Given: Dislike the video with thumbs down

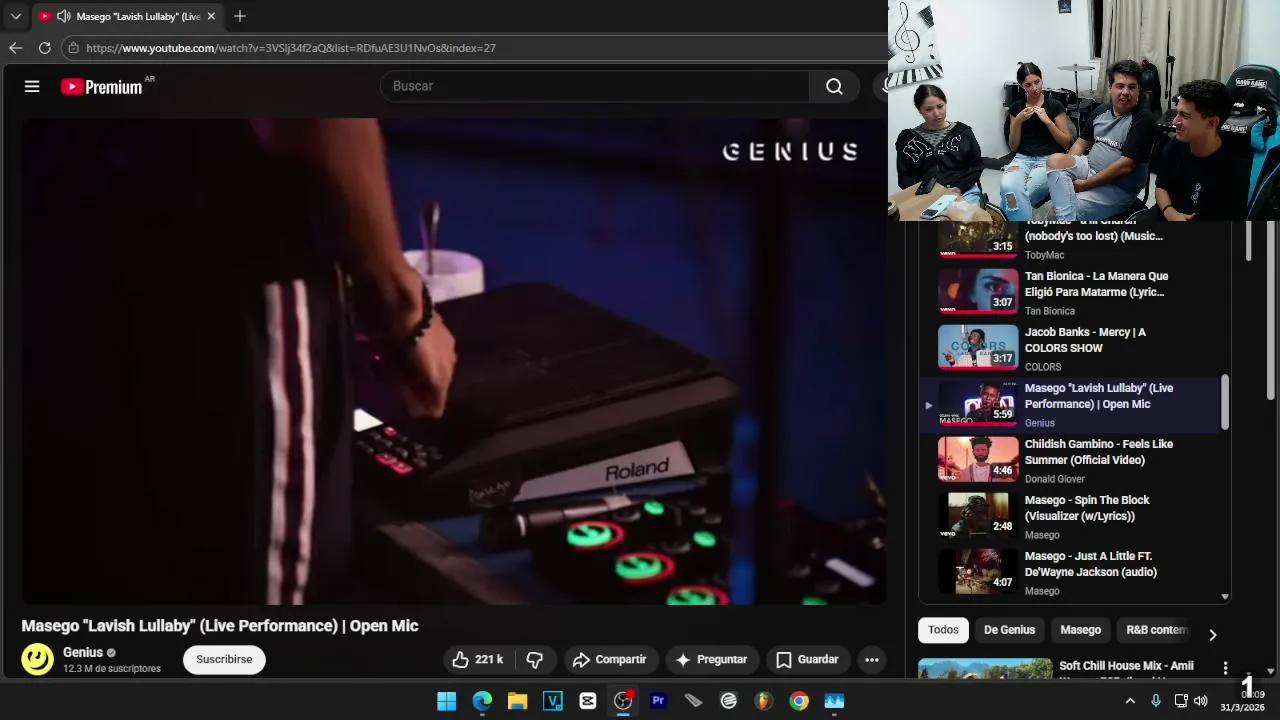Looking at the screenshot, I should coord(535,660).
